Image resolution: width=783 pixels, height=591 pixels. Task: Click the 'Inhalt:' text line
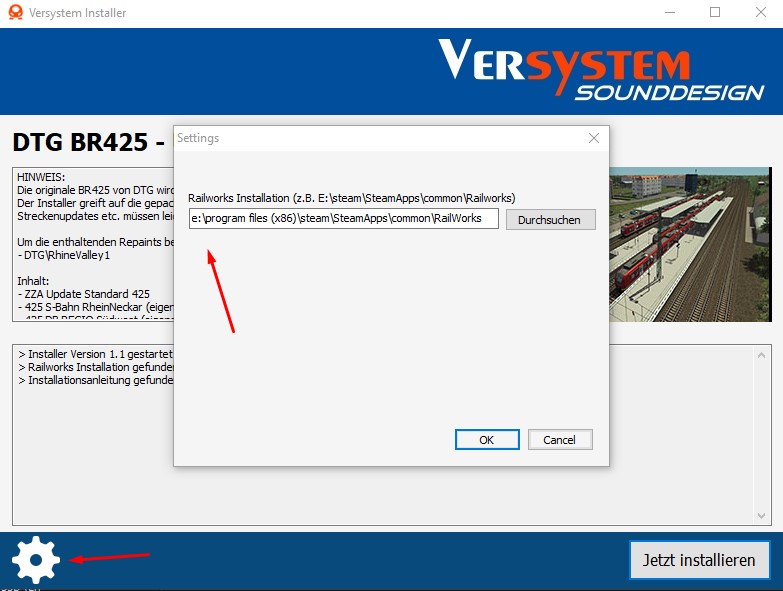click(x=33, y=281)
